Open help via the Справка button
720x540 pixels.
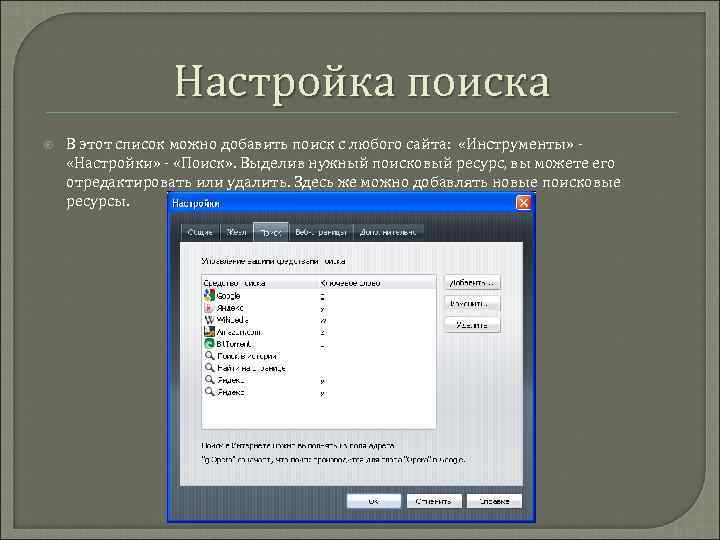pyautogui.click(x=494, y=501)
